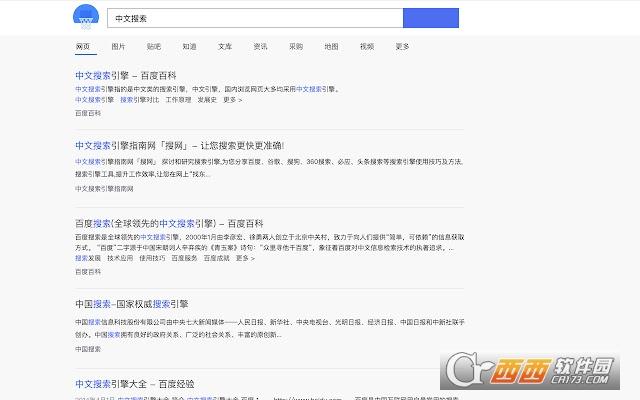Open result 中国搜索-国家权威搜索引擎
This screenshot has height=400, width=640.
(132, 304)
